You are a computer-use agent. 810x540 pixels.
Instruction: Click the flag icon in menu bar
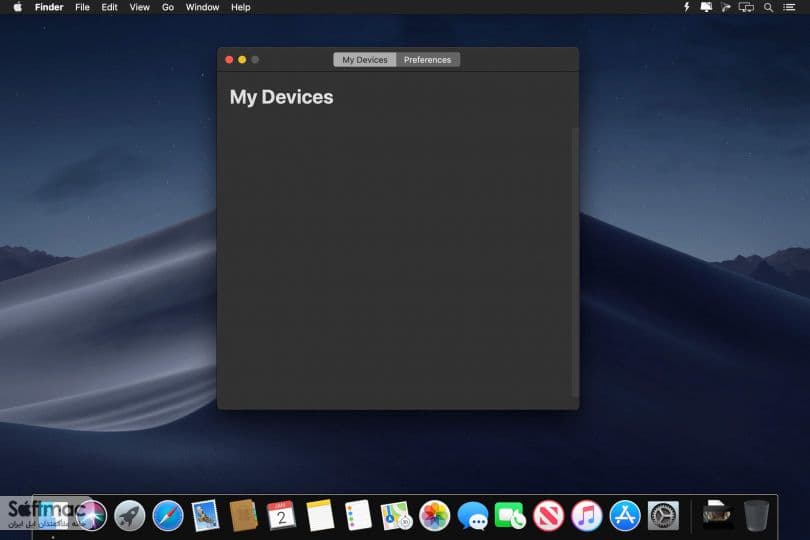click(x=726, y=7)
